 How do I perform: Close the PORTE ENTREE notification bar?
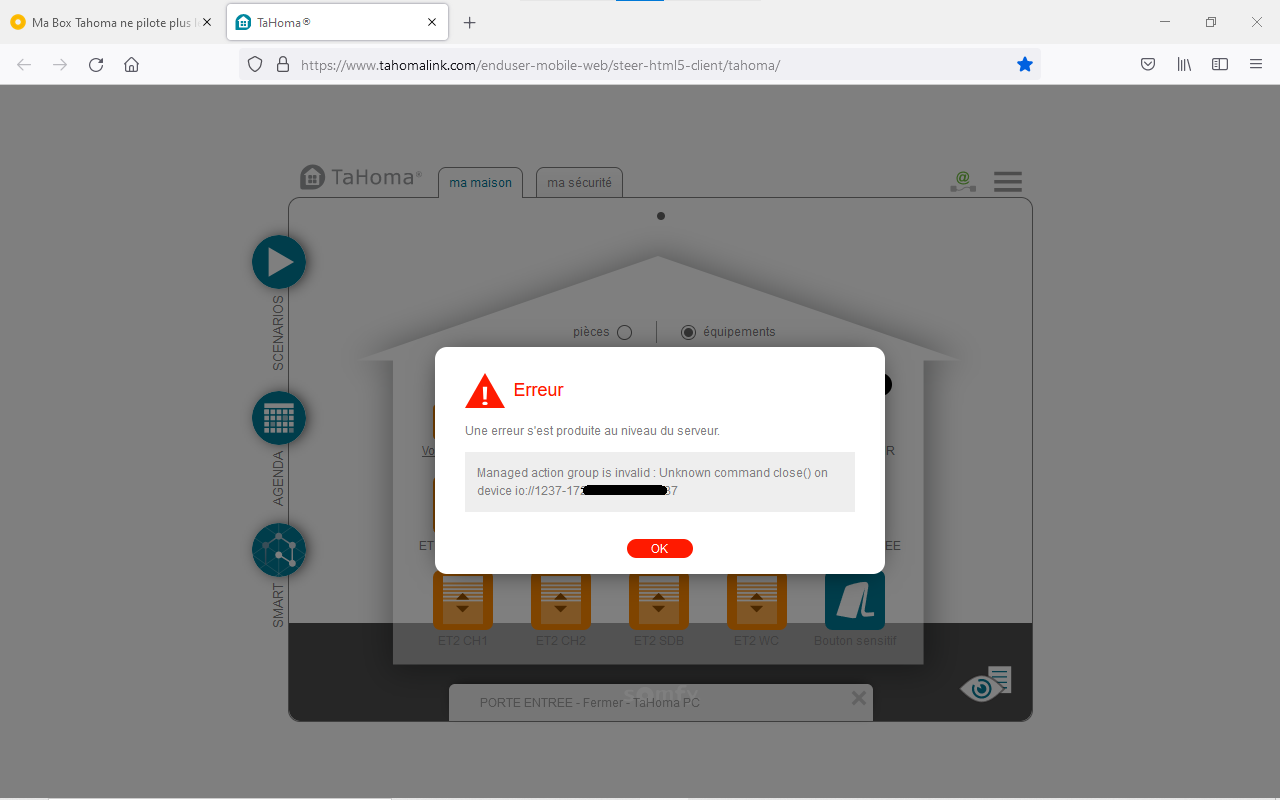(858, 698)
